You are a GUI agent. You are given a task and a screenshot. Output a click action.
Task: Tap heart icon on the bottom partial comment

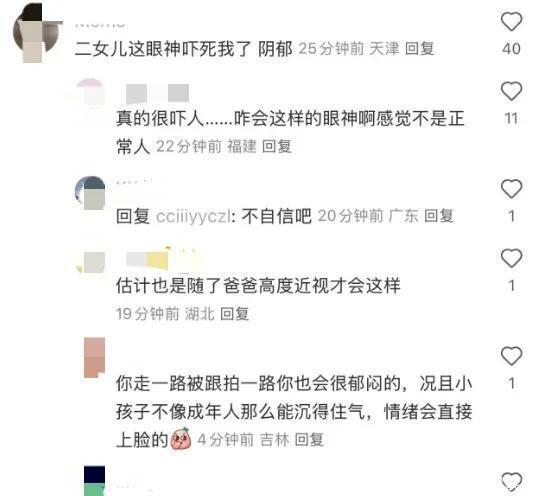click(511, 481)
